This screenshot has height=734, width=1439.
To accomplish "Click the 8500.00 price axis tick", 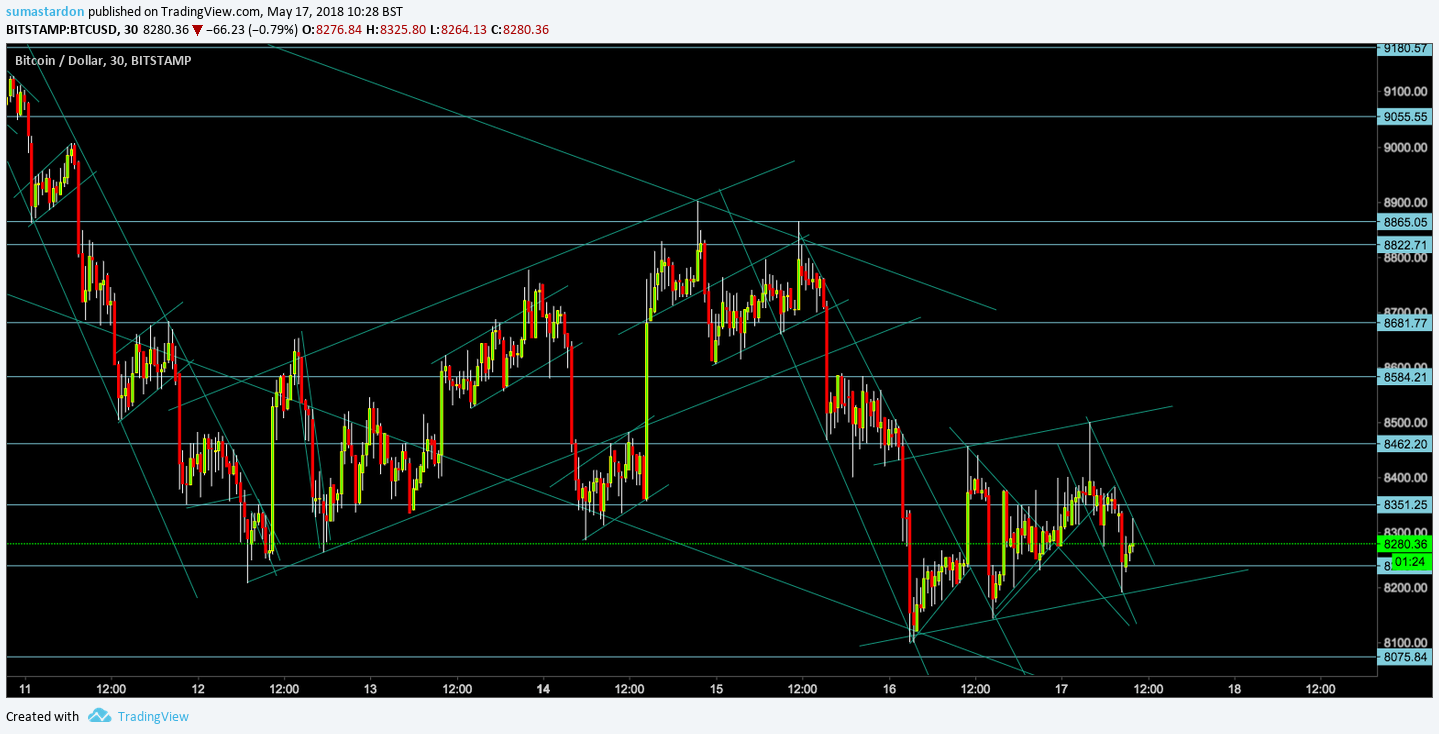I will (x=1404, y=422).
